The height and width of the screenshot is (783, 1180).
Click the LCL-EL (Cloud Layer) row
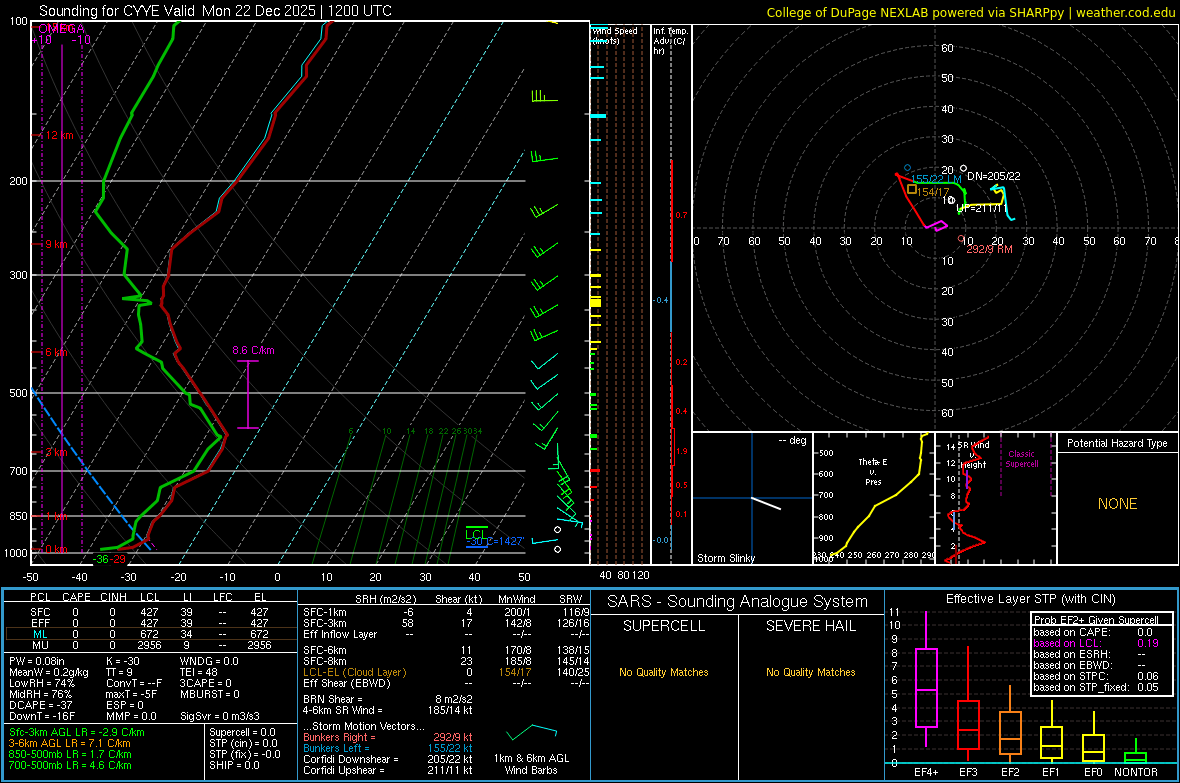pyautogui.click(x=446, y=672)
